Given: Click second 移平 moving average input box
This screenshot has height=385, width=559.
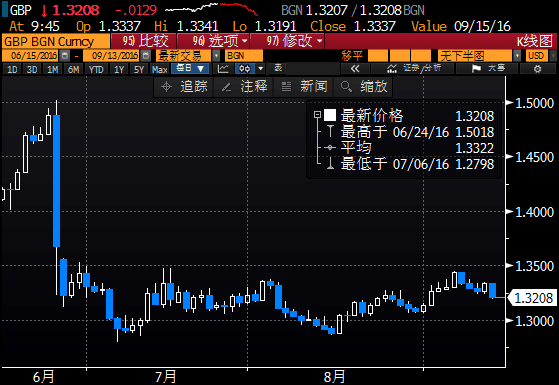Looking at the screenshot, I should (399, 56).
